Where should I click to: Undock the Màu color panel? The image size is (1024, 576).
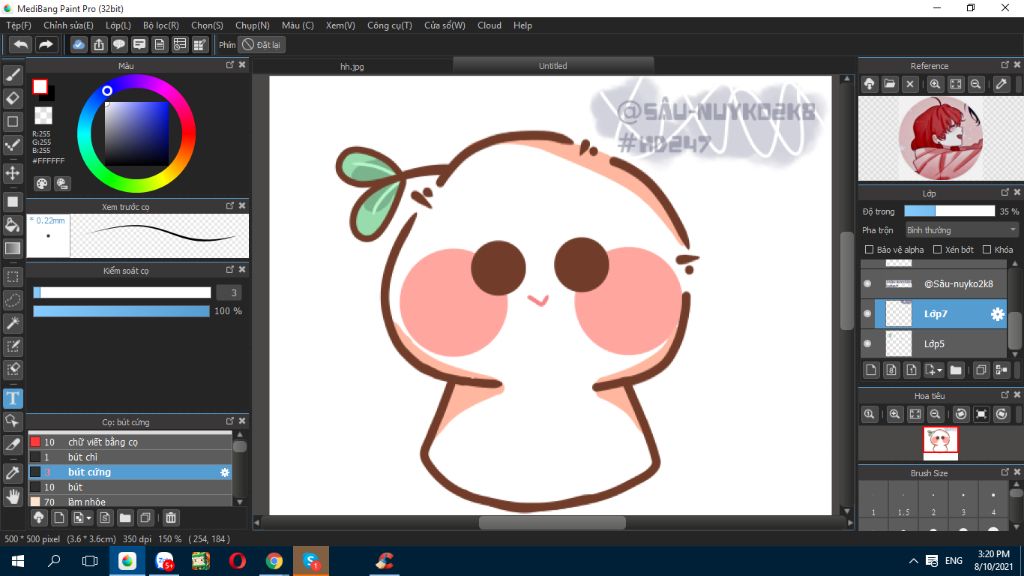[x=230, y=65]
